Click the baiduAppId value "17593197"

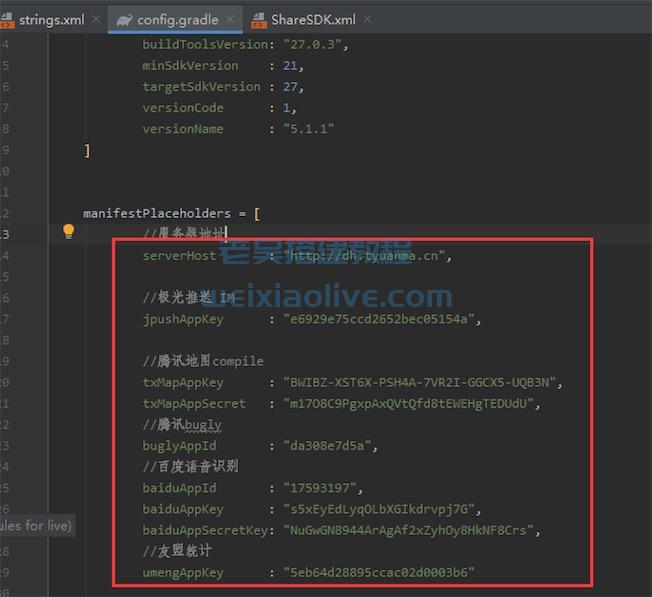point(320,488)
